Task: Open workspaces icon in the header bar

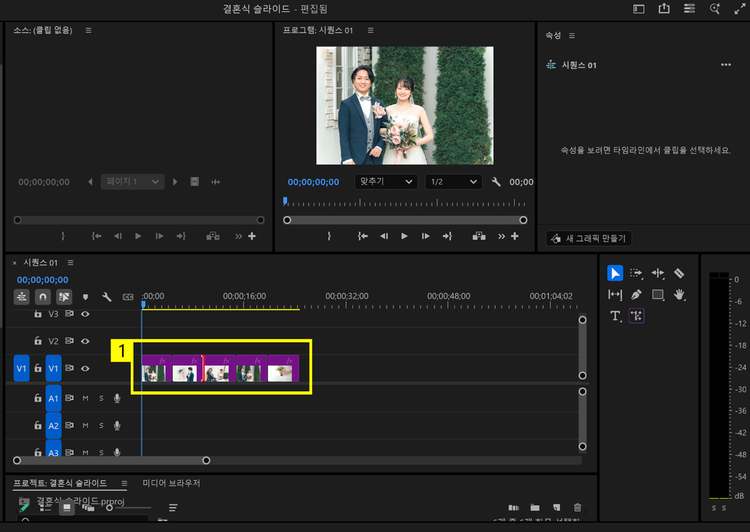Action: [x=639, y=9]
